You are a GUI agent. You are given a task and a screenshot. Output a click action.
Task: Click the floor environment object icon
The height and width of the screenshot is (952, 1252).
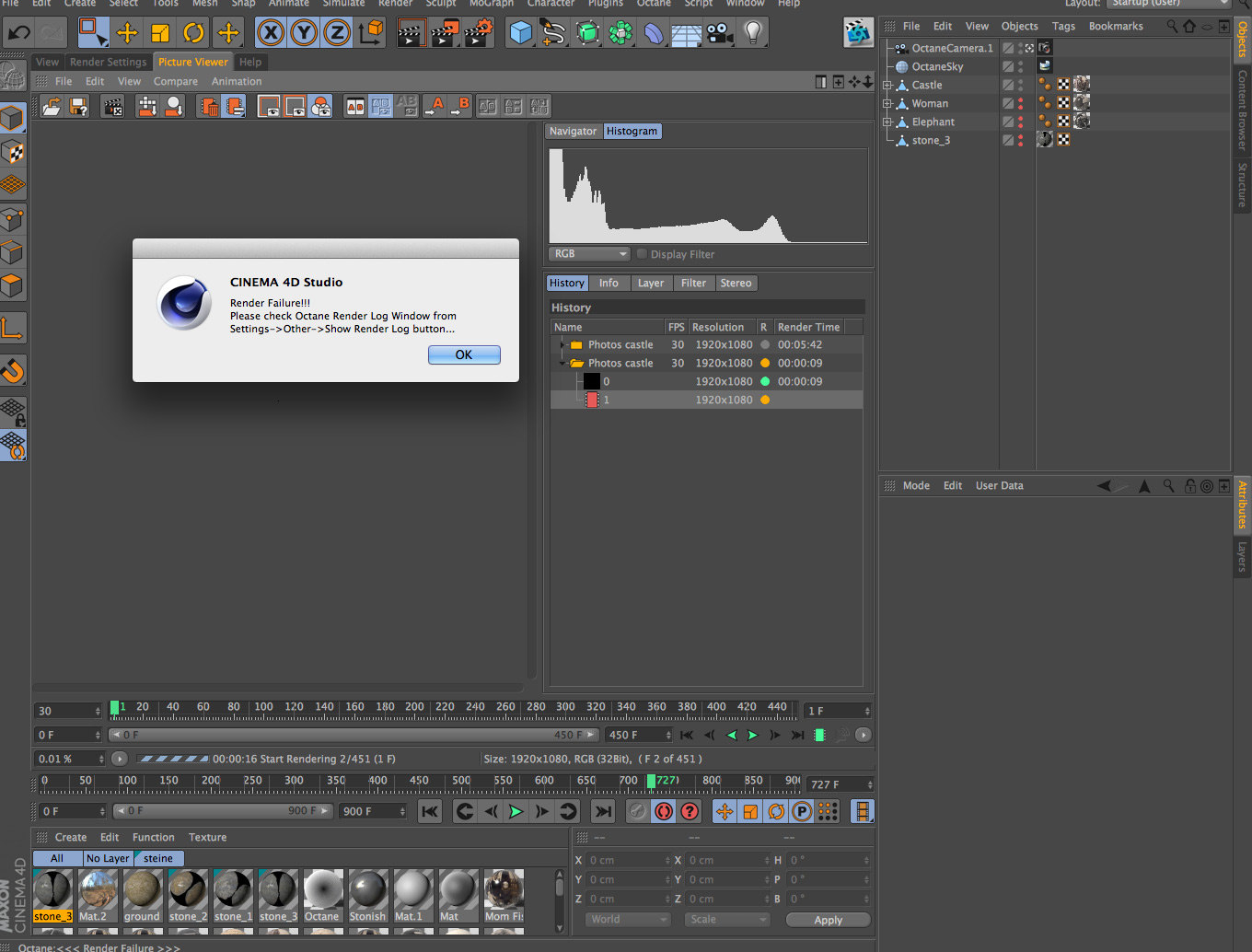click(687, 34)
